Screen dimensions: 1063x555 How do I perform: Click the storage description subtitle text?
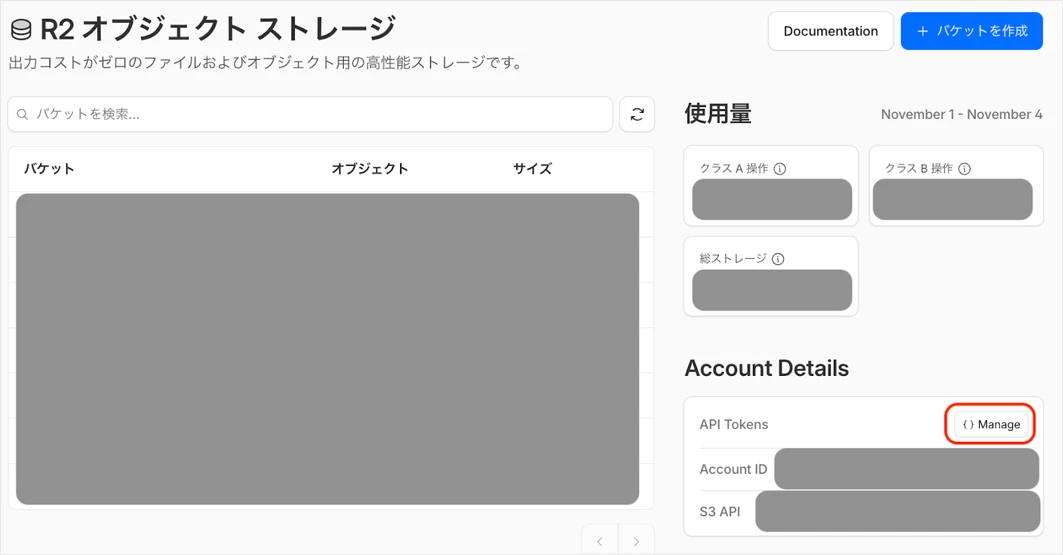tap(265, 63)
